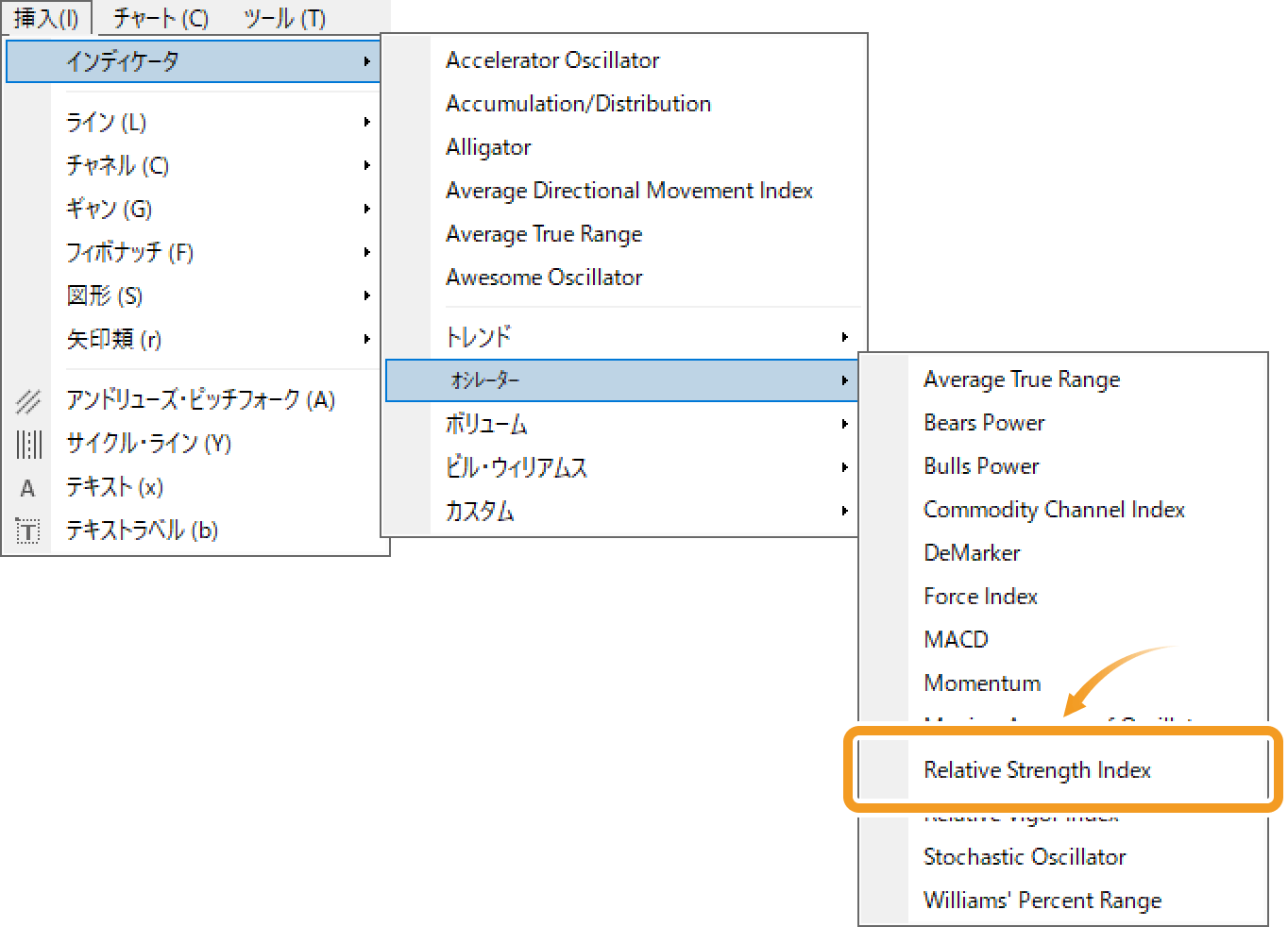Choose Accelerator Oscillator indicator
This screenshot has width=1288, height=927.
coord(552,60)
